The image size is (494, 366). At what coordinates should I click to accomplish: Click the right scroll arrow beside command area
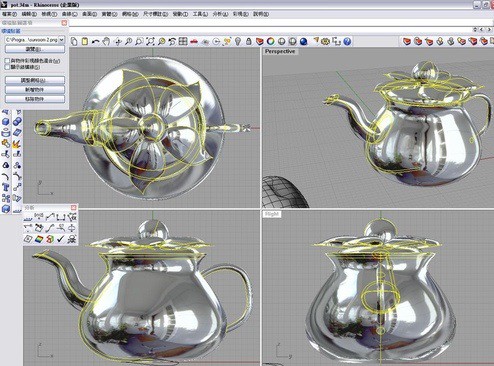490,30
